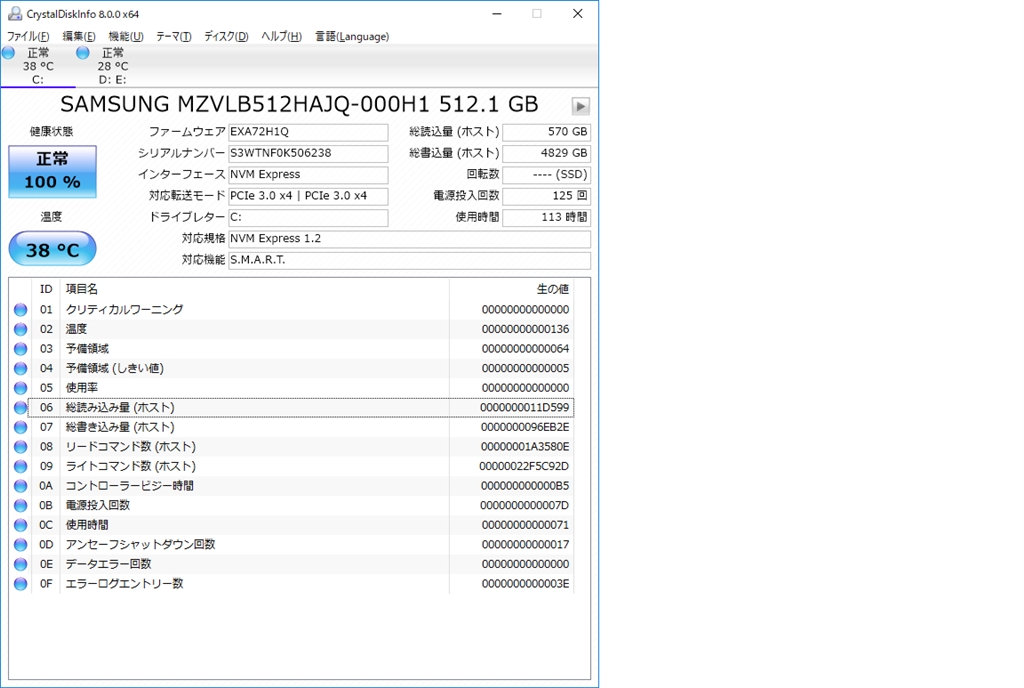The height and width of the screenshot is (688, 1024).
Task: Click the standard field NVM Express 1.2
Action: click(409, 239)
